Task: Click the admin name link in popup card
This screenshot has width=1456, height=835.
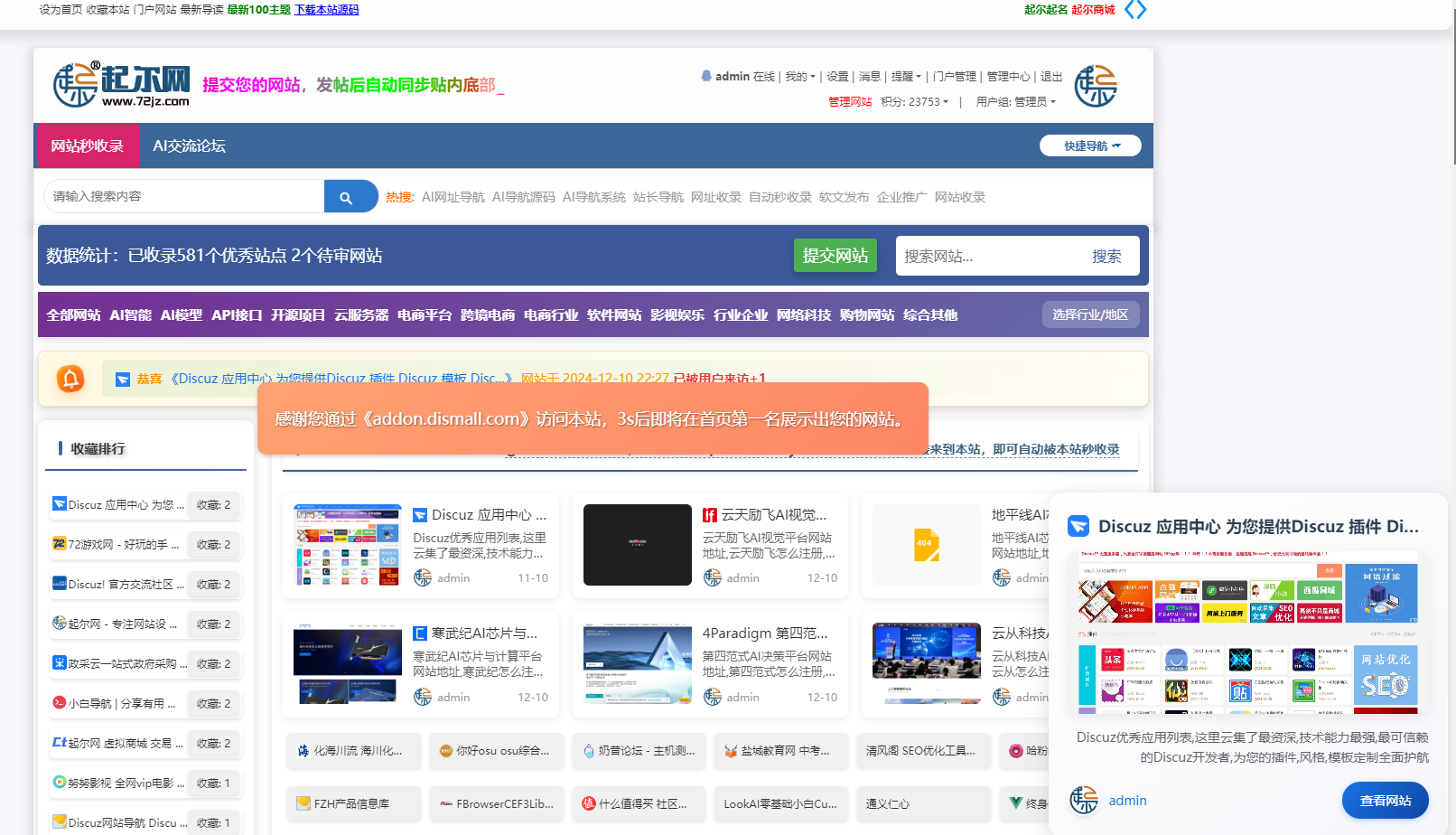Action: [1127, 801]
